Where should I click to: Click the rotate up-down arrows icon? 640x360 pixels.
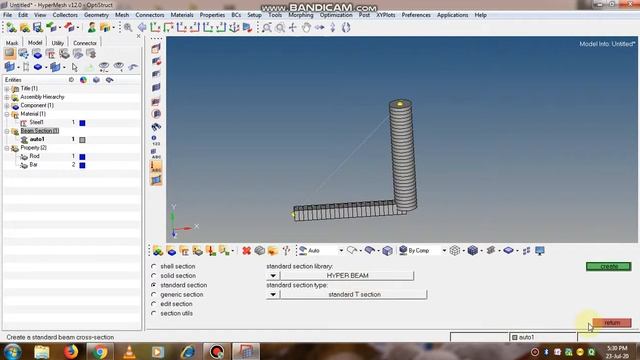coord(333,27)
